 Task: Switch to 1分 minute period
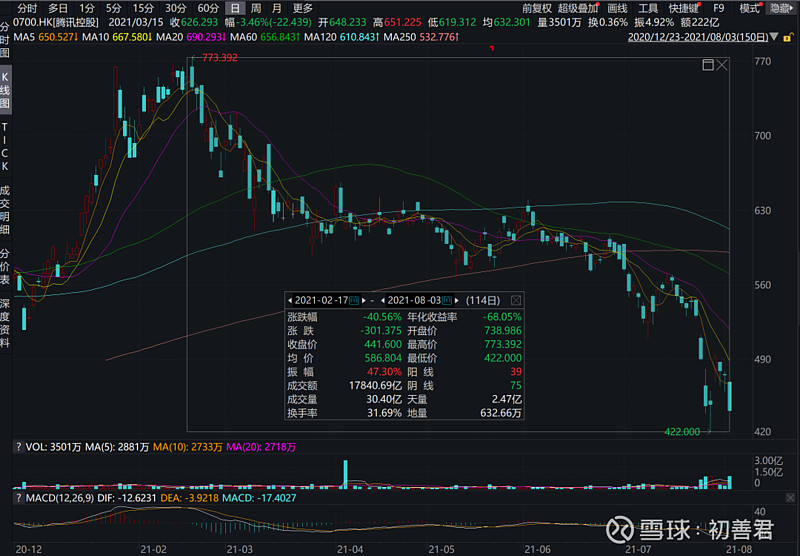[87, 8]
